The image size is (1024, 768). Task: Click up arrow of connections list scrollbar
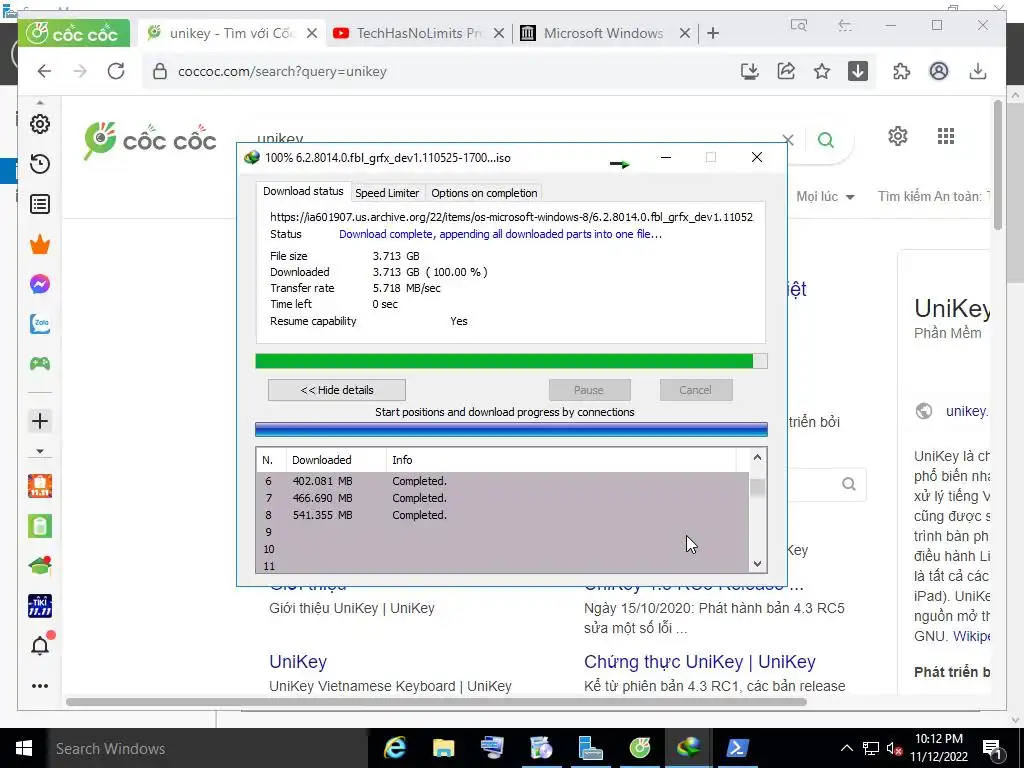point(758,457)
